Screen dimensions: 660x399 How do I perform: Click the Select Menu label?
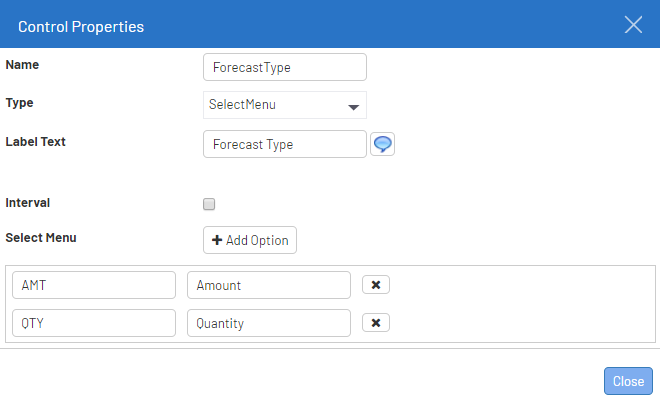tap(41, 238)
